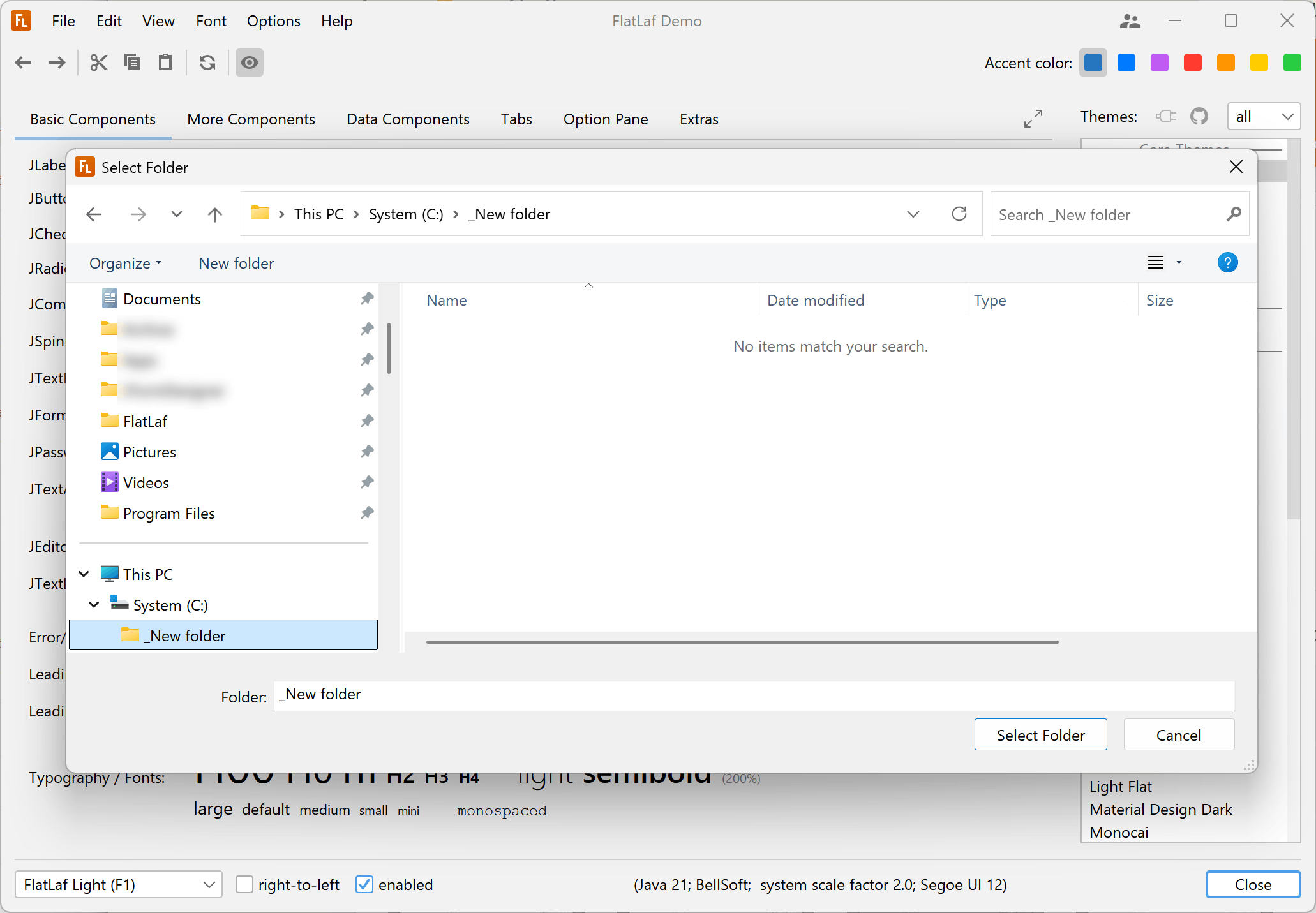1316x913 pixels.
Task: Switch to the Option Pane tab
Action: (x=606, y=119)
